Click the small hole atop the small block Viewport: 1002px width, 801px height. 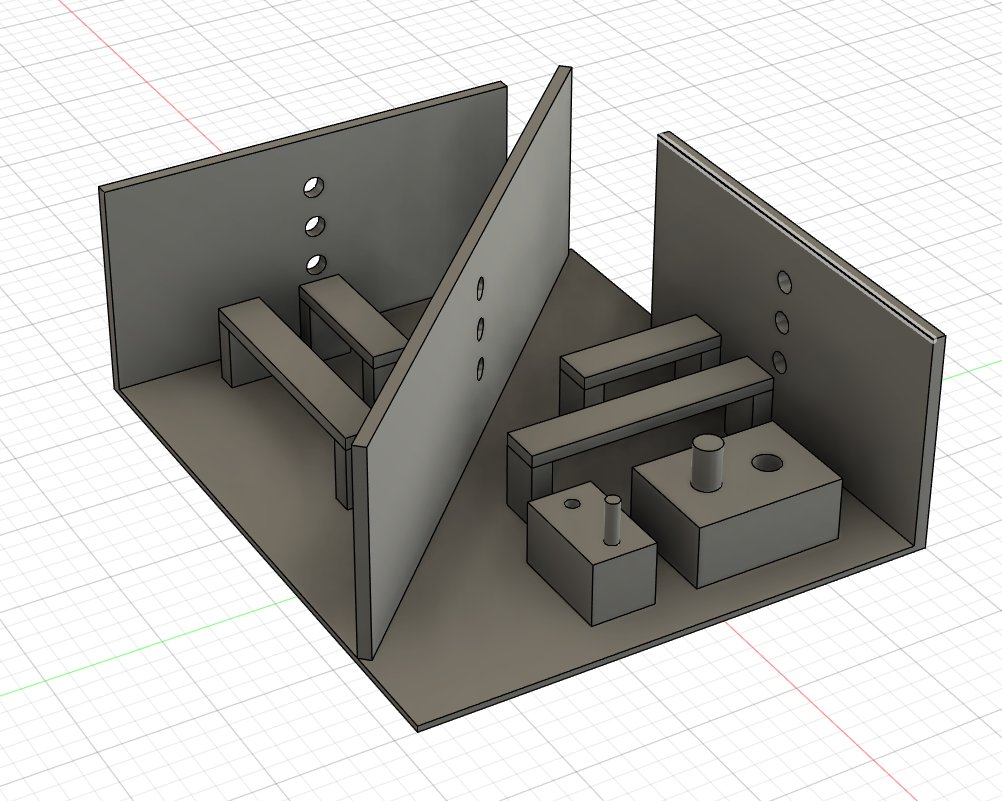(x=573, y=504)
